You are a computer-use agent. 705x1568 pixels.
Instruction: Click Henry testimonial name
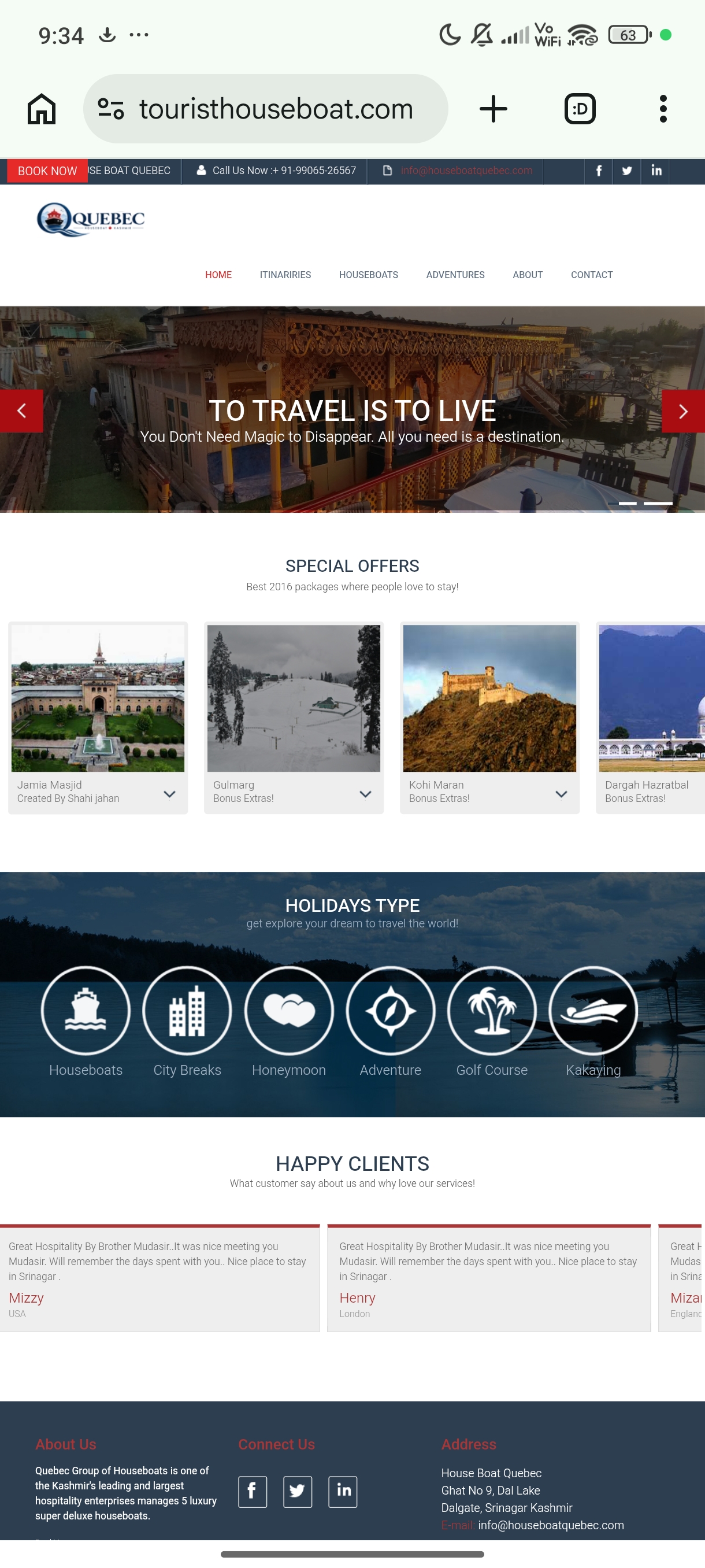click(x=357, y=1298)
